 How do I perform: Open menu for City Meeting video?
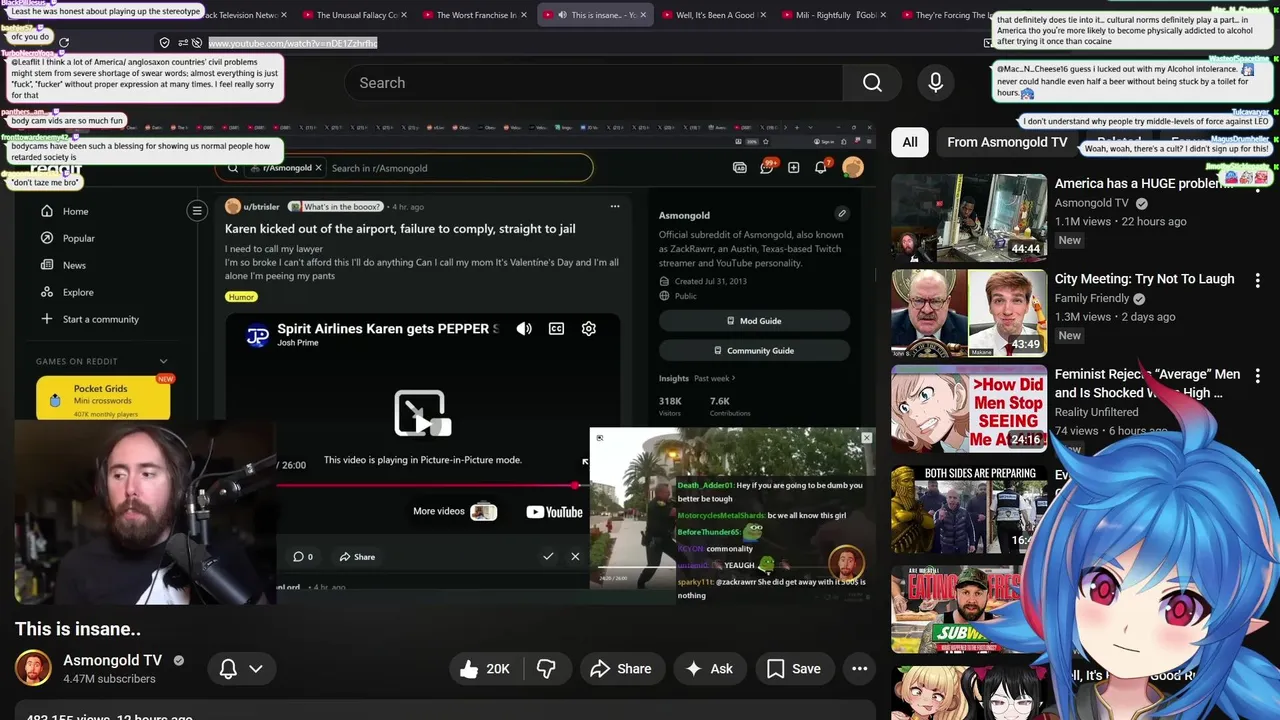pyautogui.click(x=1257, y=280)
